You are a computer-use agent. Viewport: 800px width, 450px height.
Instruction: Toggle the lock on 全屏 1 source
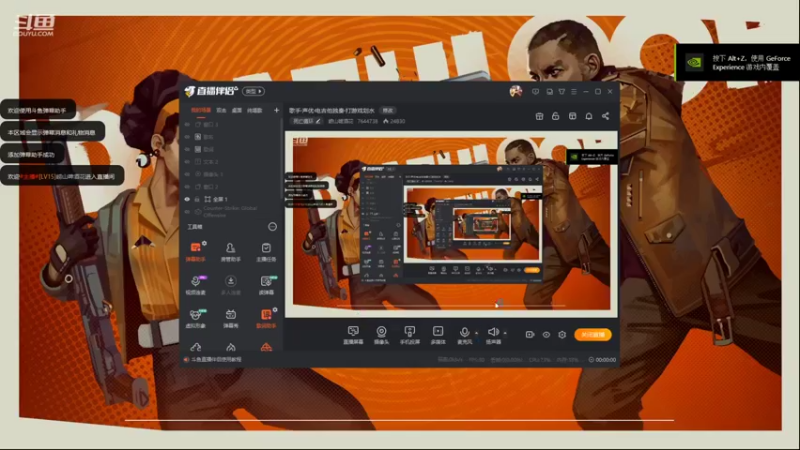pos(197,199)
